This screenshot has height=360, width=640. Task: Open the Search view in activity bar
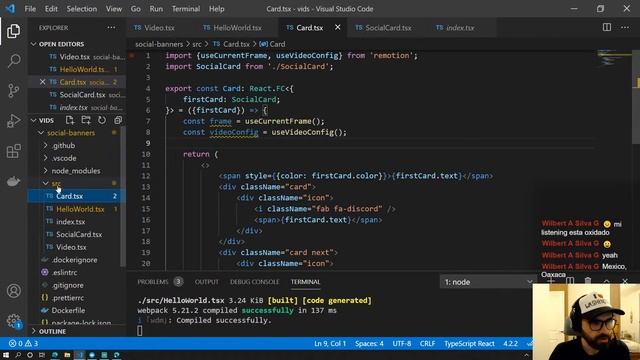point(13,61)
